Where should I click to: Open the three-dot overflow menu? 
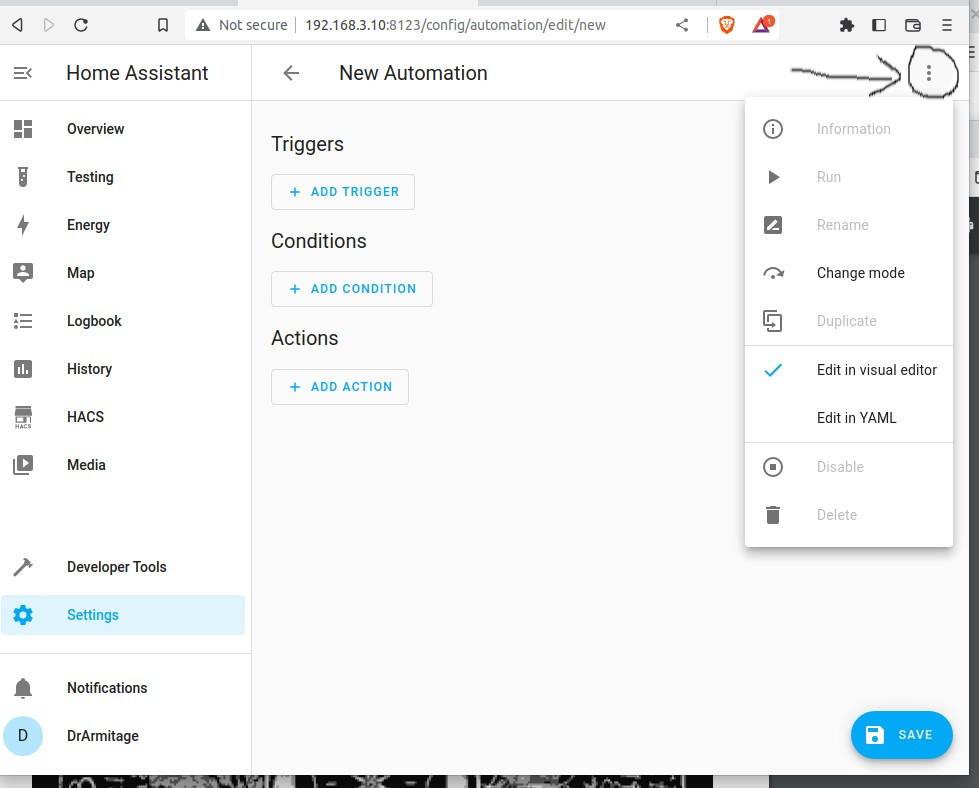pos(928,73)
